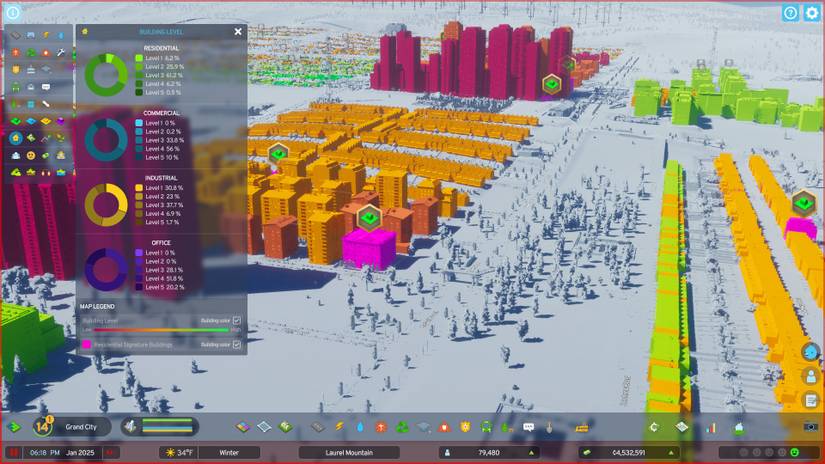Open the Map Tiles icon in toolbar
The image size is (825, 464).
click(x=682, y=427)
